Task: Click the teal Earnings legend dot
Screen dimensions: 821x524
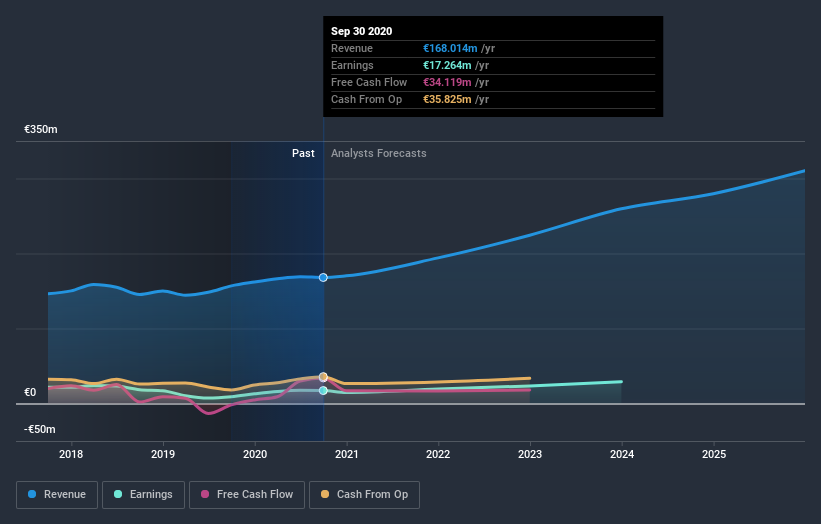Action: pyautogui.click(x=118, y=494)
